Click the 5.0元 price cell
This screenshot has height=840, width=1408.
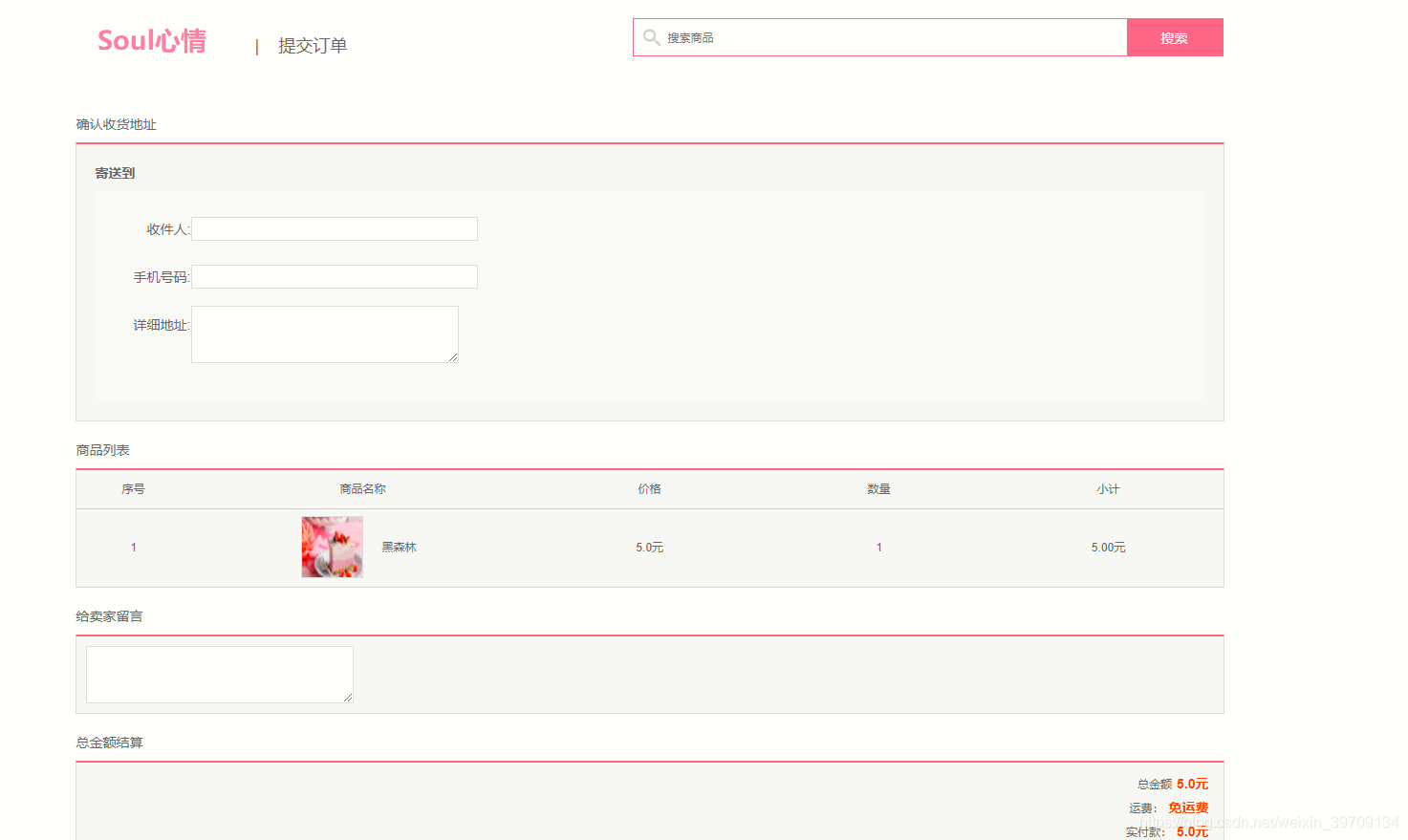coord(650,548)
